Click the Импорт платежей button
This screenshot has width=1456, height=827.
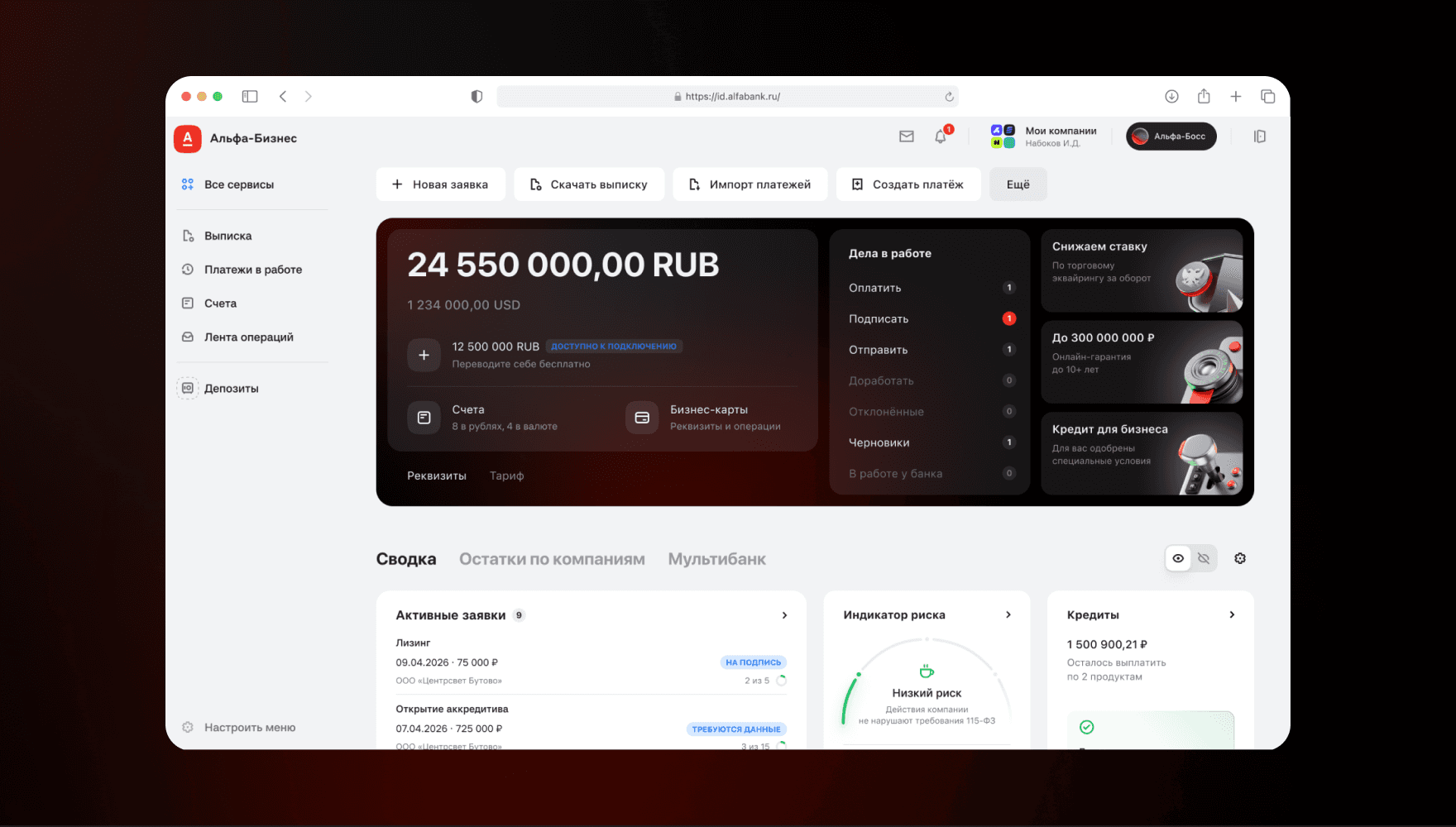point(750,184)
